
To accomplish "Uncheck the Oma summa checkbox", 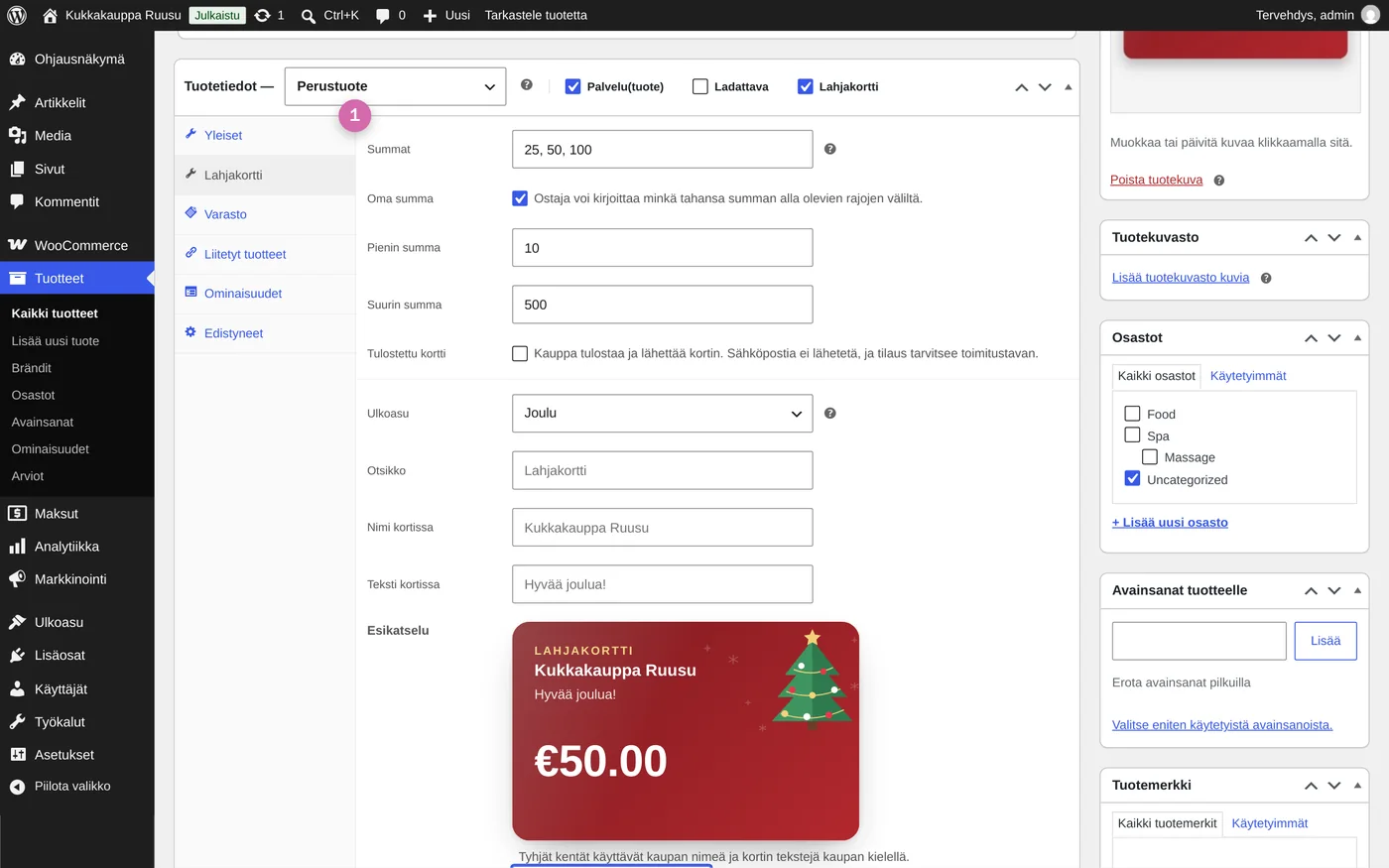I will click(520, 198).
